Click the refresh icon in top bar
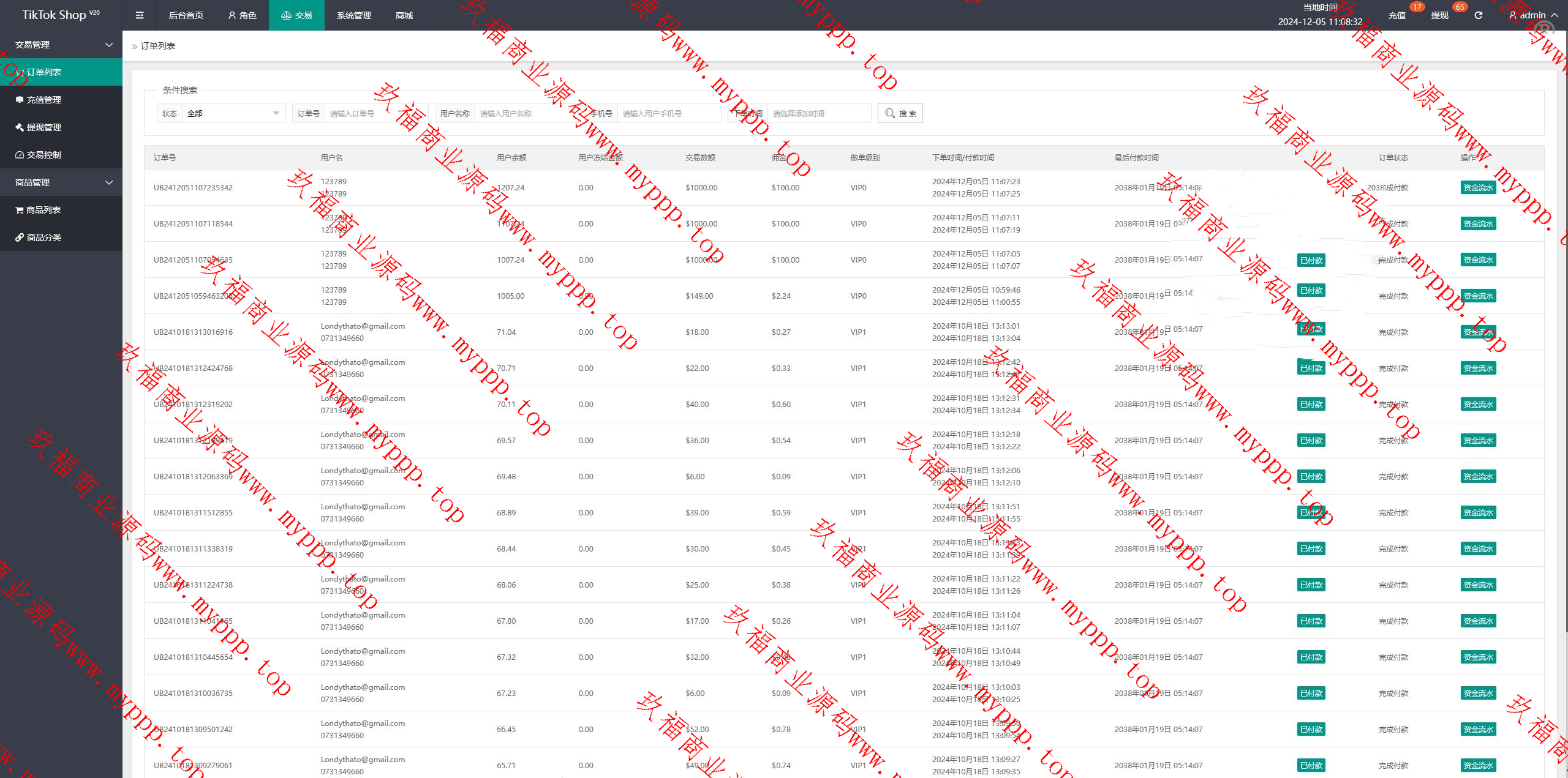Viewport: 1568px width, 778px height. pos(1478,15)
